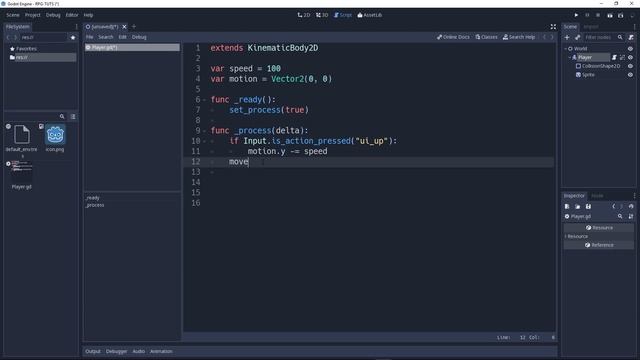Switch to 3D workspace

[x=322, y=15]
